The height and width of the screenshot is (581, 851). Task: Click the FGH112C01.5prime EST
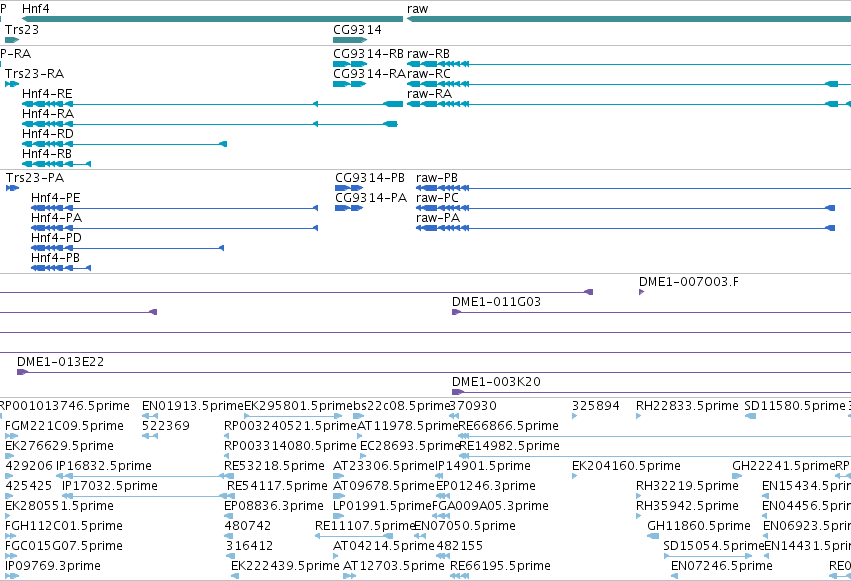pos(63,526)
